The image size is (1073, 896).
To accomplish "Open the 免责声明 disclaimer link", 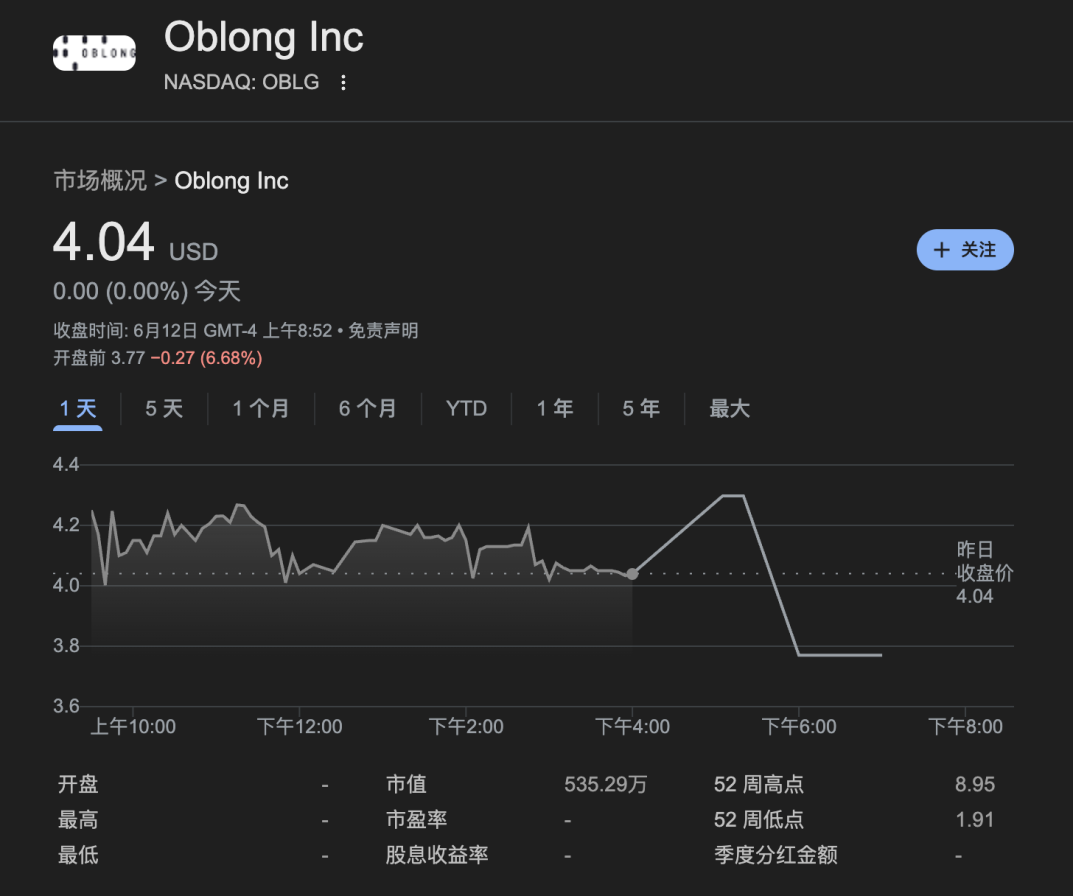I will click(x=383, y=331).
